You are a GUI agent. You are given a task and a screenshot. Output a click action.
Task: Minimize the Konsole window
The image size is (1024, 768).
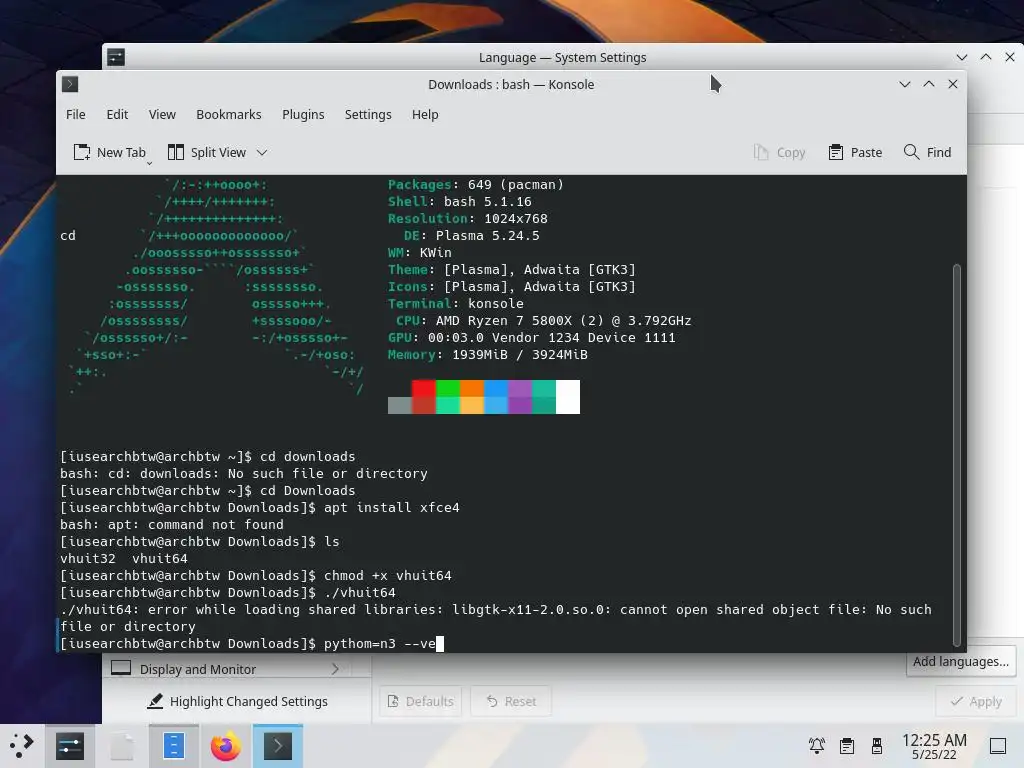[904, 84]
